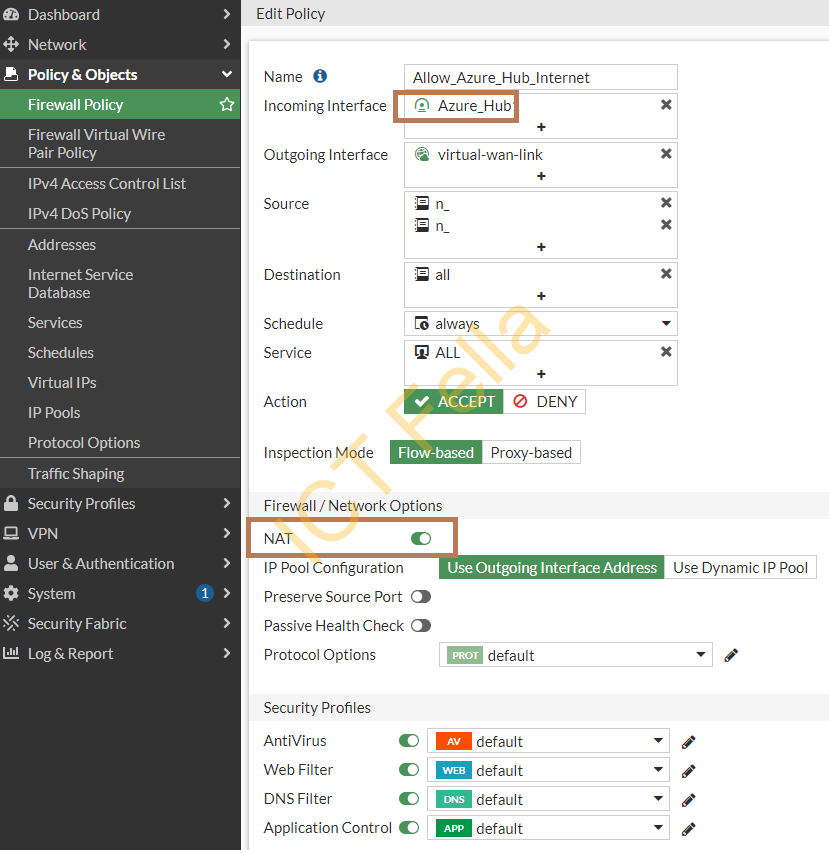The width and height of the screenshot is (829, 853).
Task: Click the Security Profiles lock icon
Action: click(11, 503)
